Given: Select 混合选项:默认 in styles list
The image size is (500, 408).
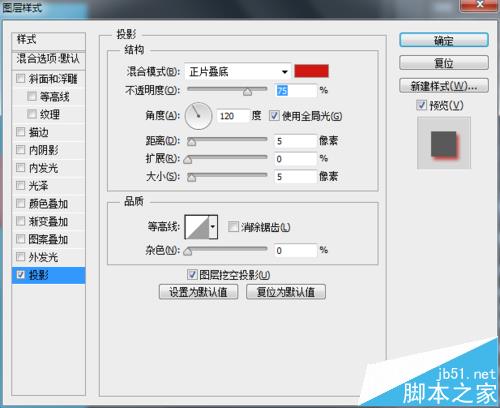Looking at the screenshot, I should (48, 59).
